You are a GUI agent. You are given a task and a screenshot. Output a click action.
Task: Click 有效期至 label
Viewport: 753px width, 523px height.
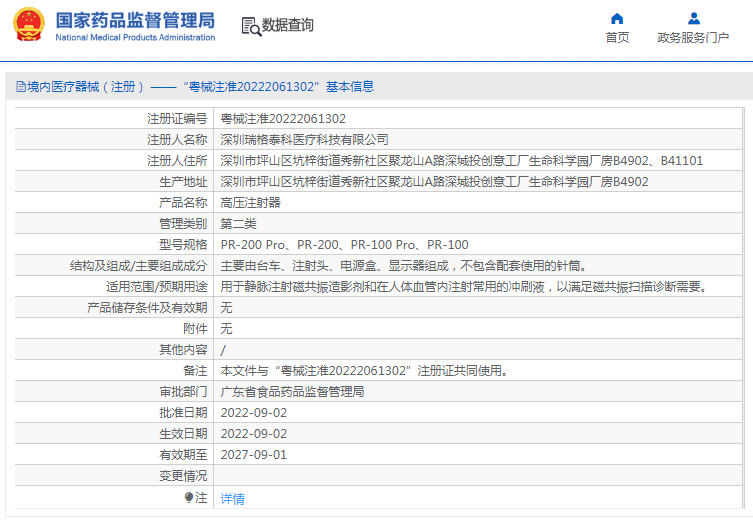(183, 455)
